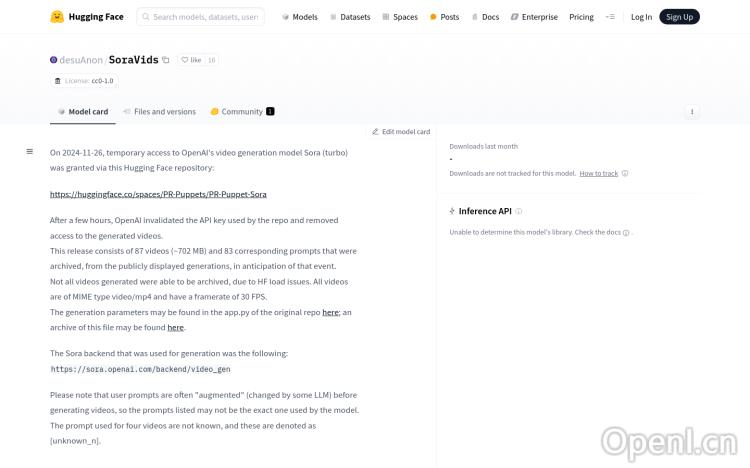The image size is (750, 468).
Task: Expand the navigation more-options menu
Action: coord(610,17)
